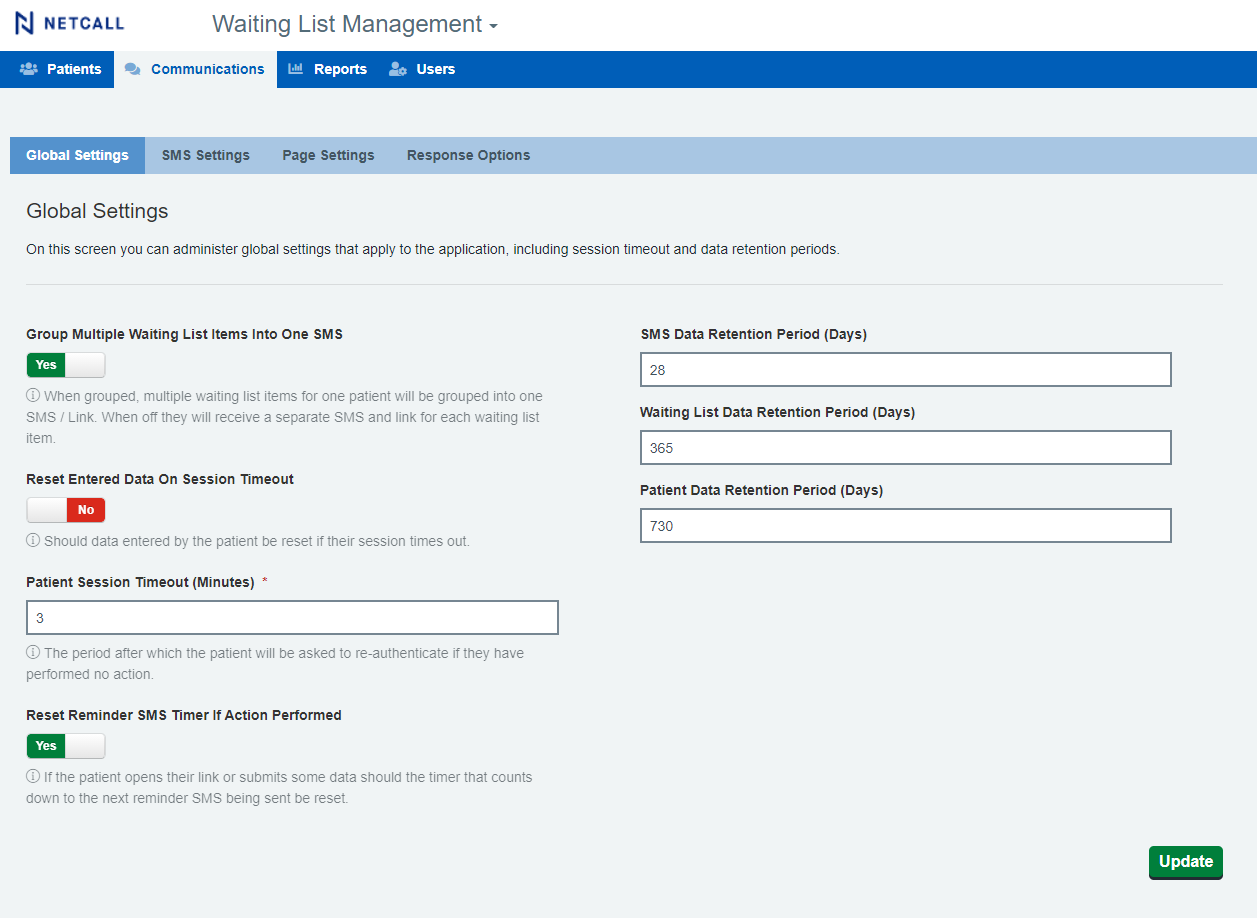1257x918 pixels.
Task: Click the Communications speech bubbles icon
Action: pyautogui.click(x=132, y=69)
